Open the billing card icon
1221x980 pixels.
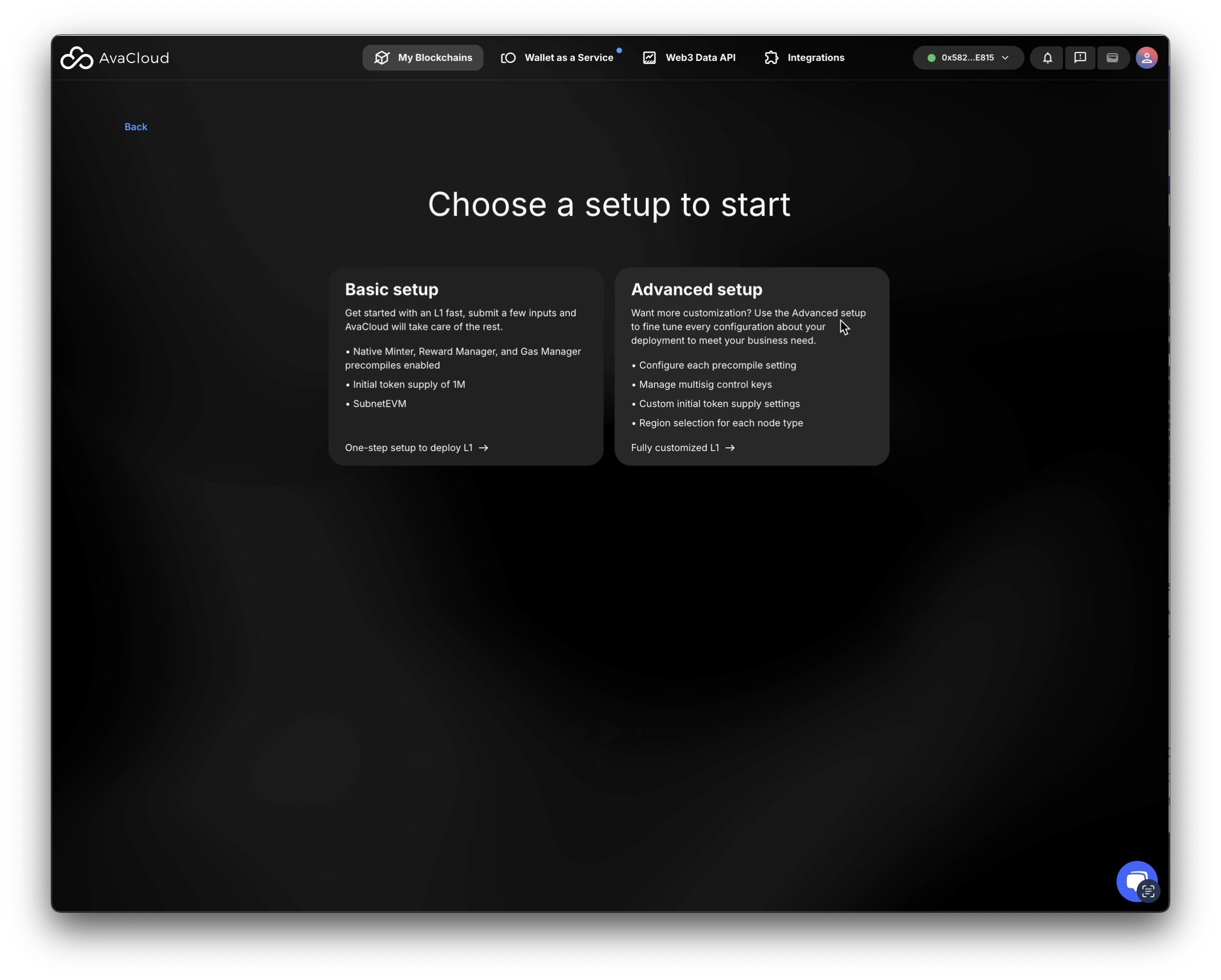[1112, 58]
